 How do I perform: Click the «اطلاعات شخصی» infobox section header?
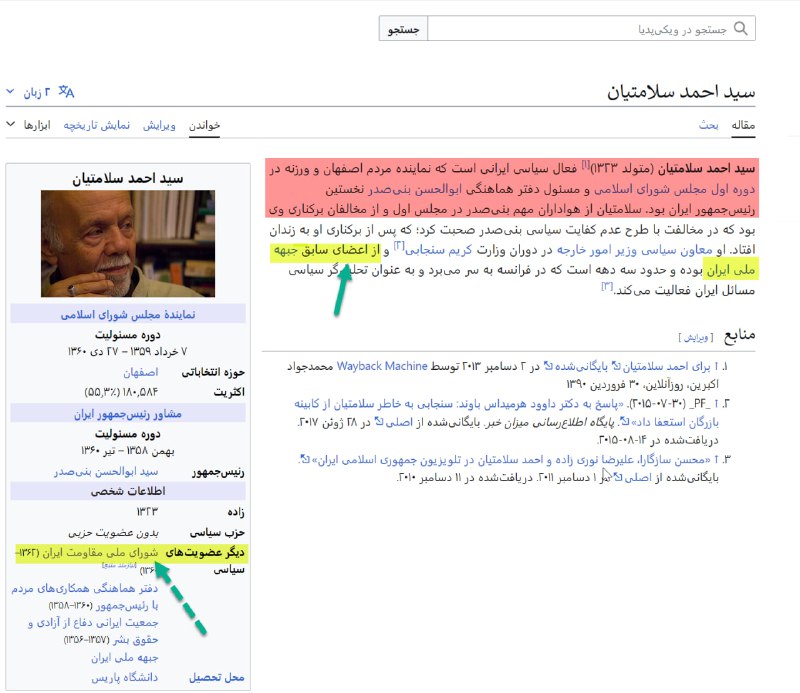coord(128,491)
